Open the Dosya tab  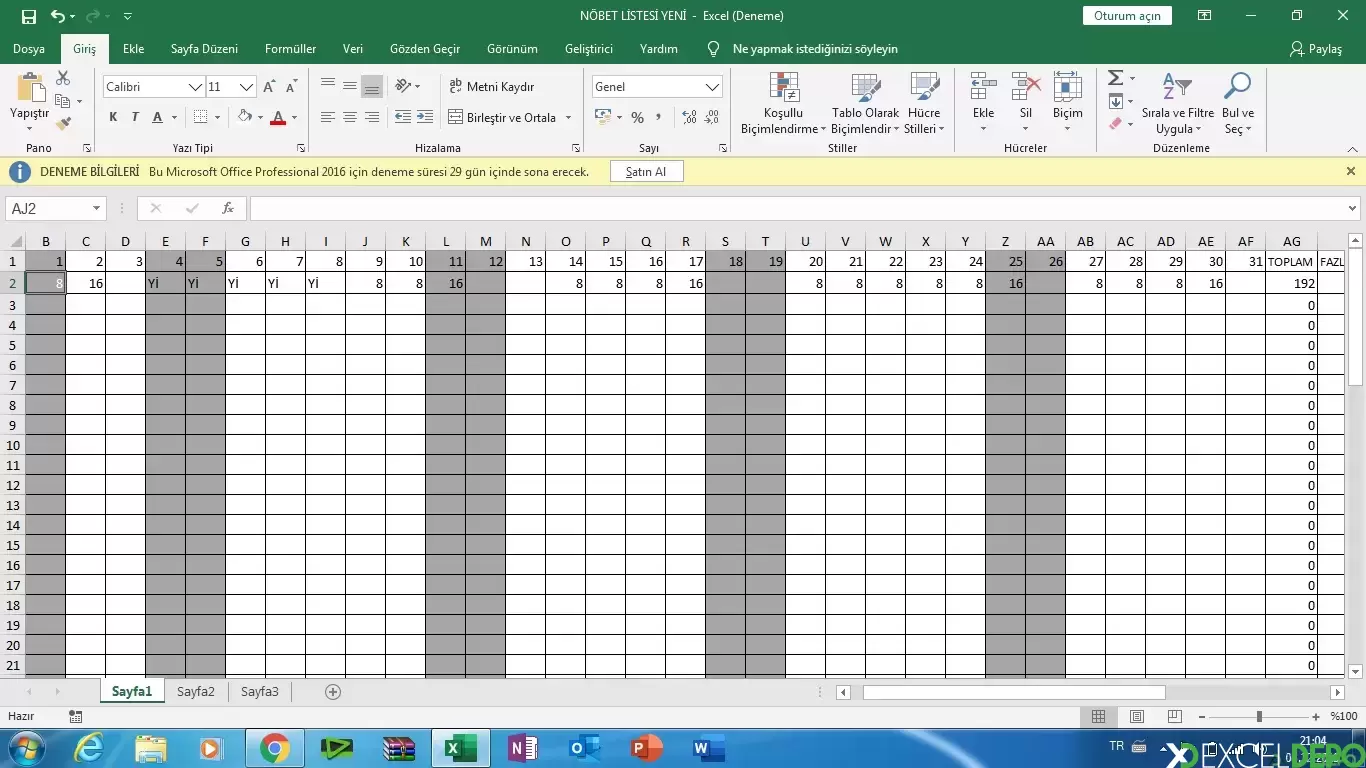[x=29, y=48]
